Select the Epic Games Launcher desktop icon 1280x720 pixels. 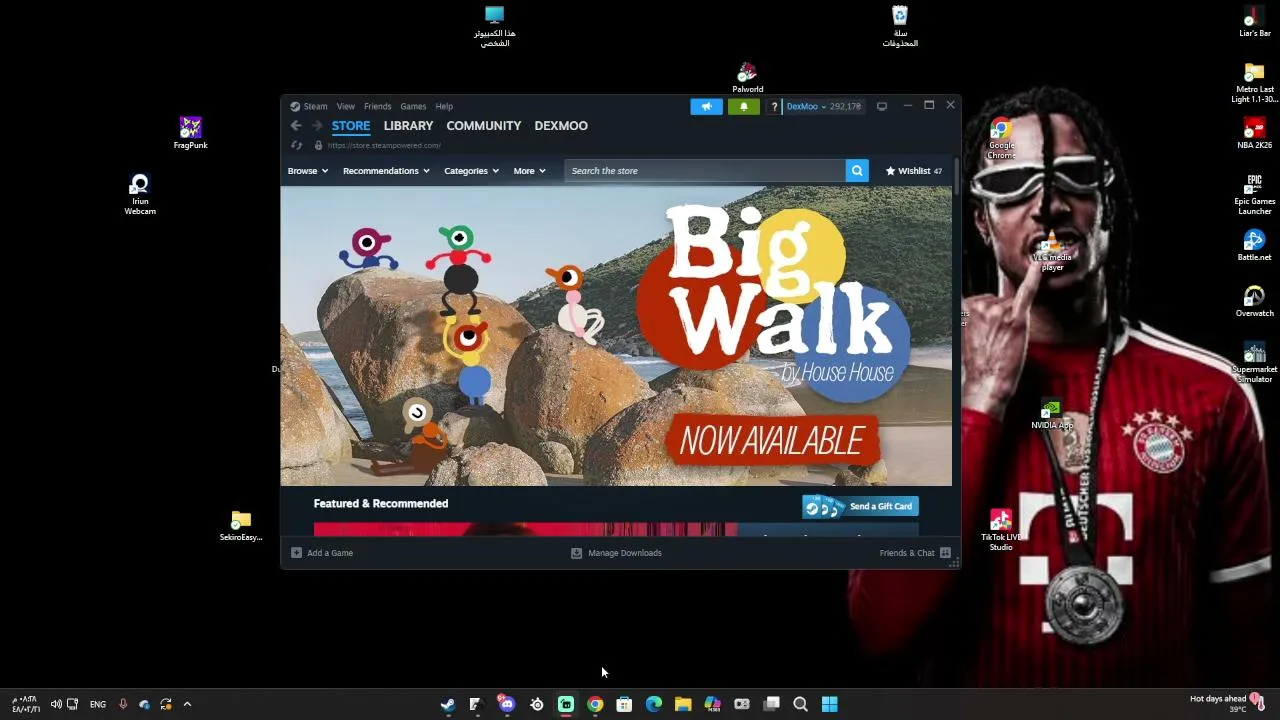[x=1254, y=195]
